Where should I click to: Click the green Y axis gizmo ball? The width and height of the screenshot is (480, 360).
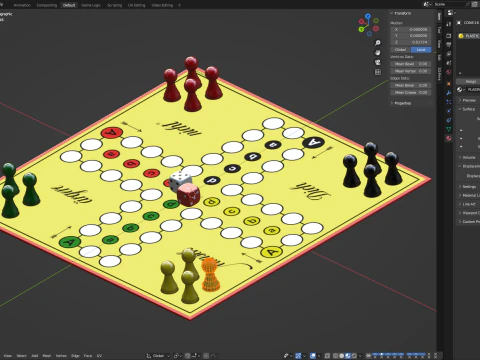coord(361,29)
